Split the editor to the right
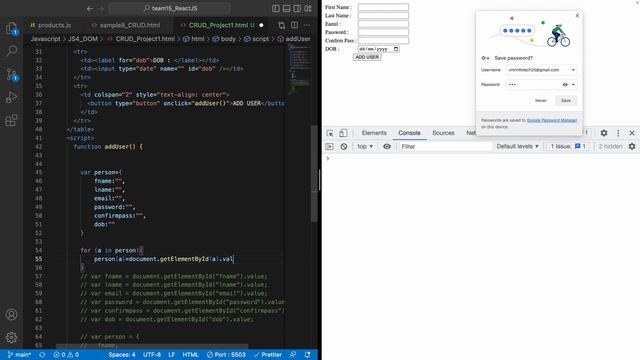 point(294,25)
